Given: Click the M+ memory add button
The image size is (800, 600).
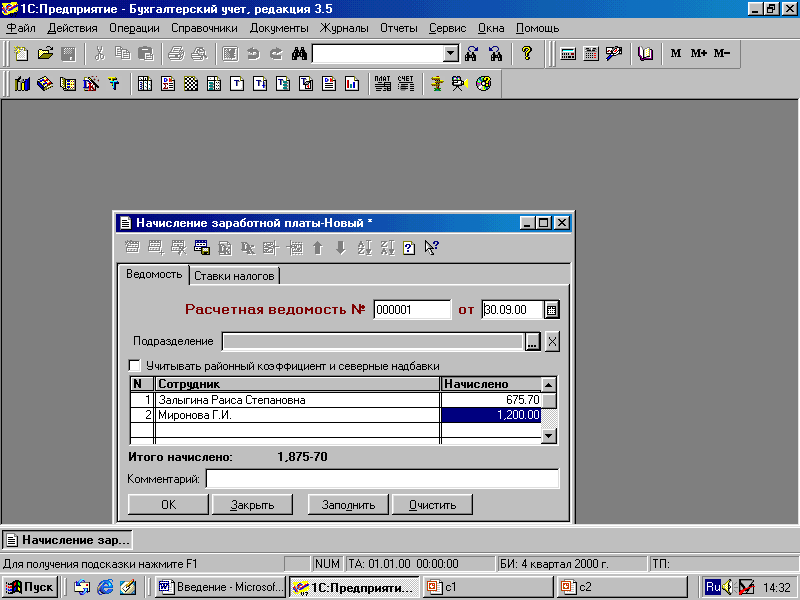Looking at the screenshot, I should 698,53.
